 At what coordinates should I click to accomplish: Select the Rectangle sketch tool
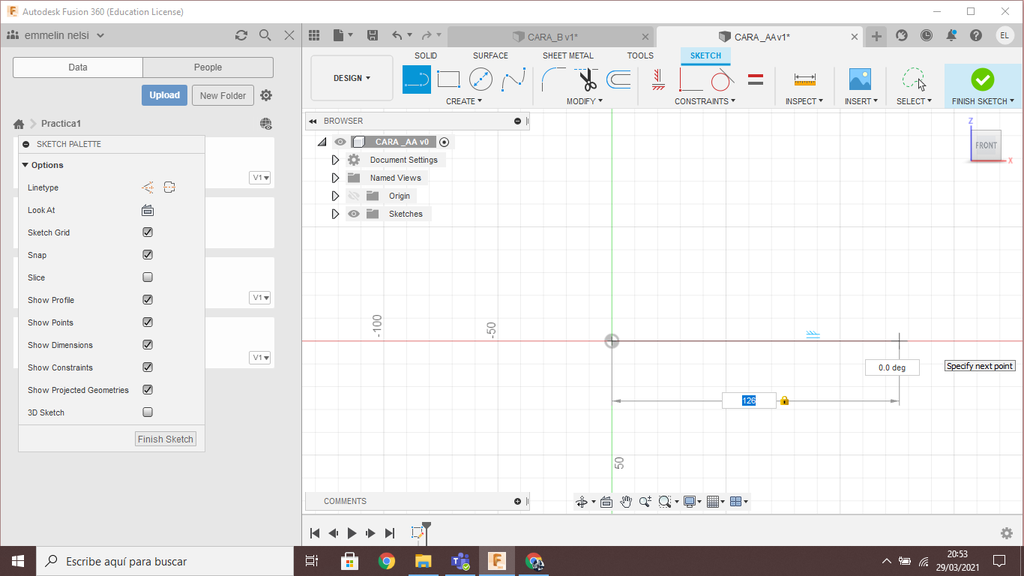(x=449, y=80)
